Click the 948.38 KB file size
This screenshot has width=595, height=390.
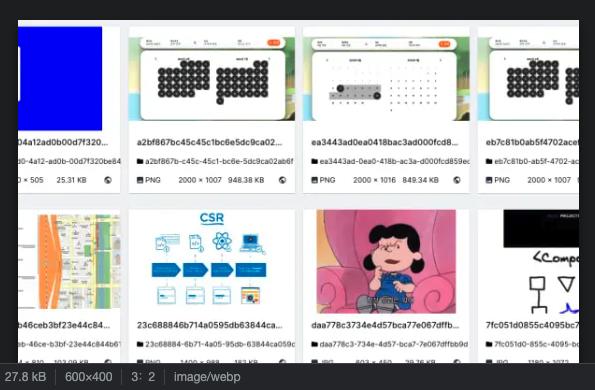click(x=246, y=180)
